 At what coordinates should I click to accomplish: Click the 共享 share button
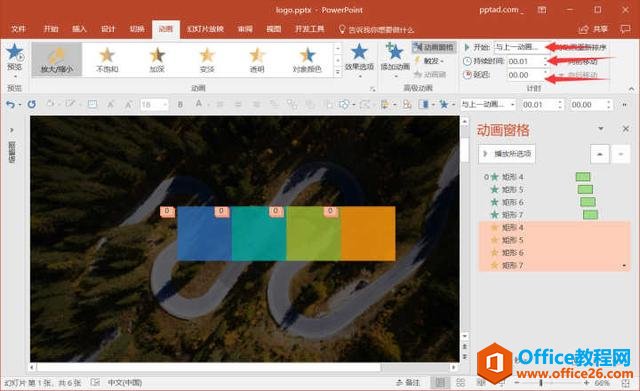coord(594,29)
